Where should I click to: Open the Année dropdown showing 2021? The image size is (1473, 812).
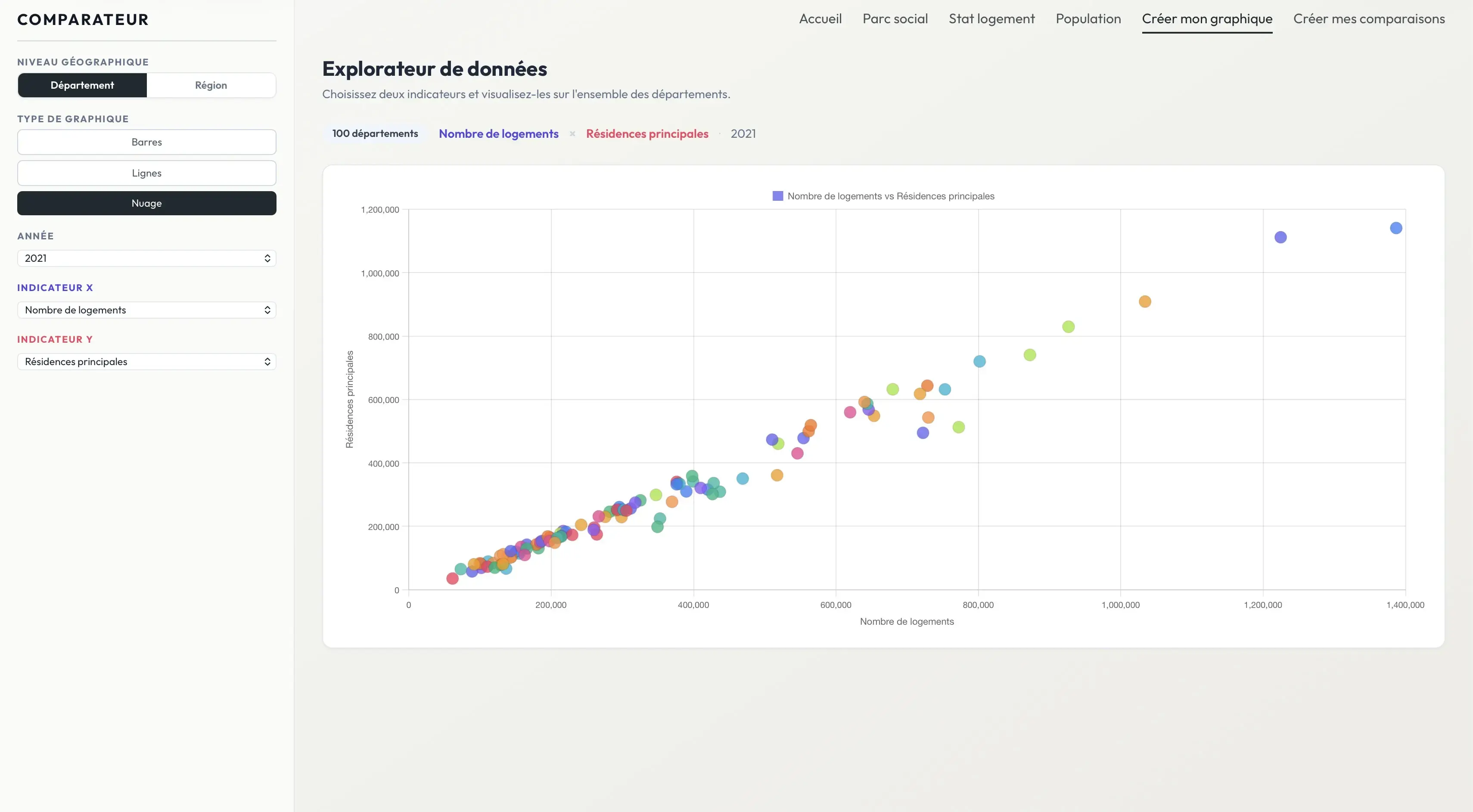coord(147,258)
